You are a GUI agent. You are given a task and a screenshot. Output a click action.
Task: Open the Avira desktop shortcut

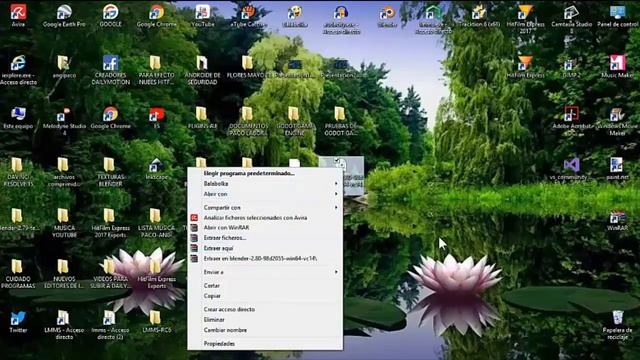pos(18,16)
